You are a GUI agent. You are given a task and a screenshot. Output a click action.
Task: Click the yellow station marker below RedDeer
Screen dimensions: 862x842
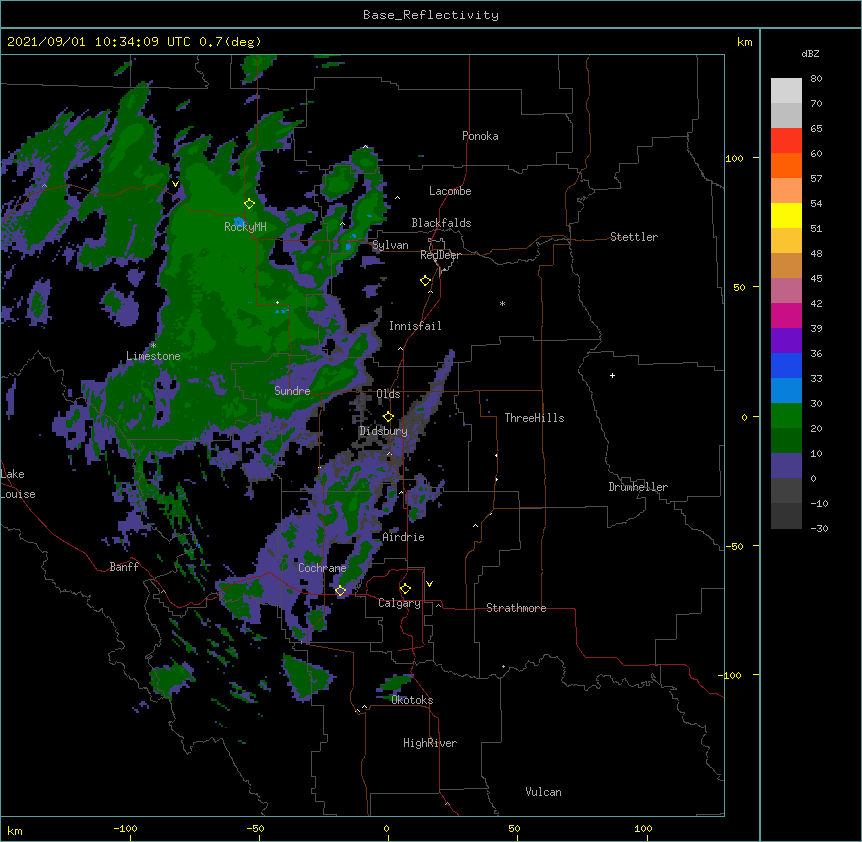(x=425, y=281)
